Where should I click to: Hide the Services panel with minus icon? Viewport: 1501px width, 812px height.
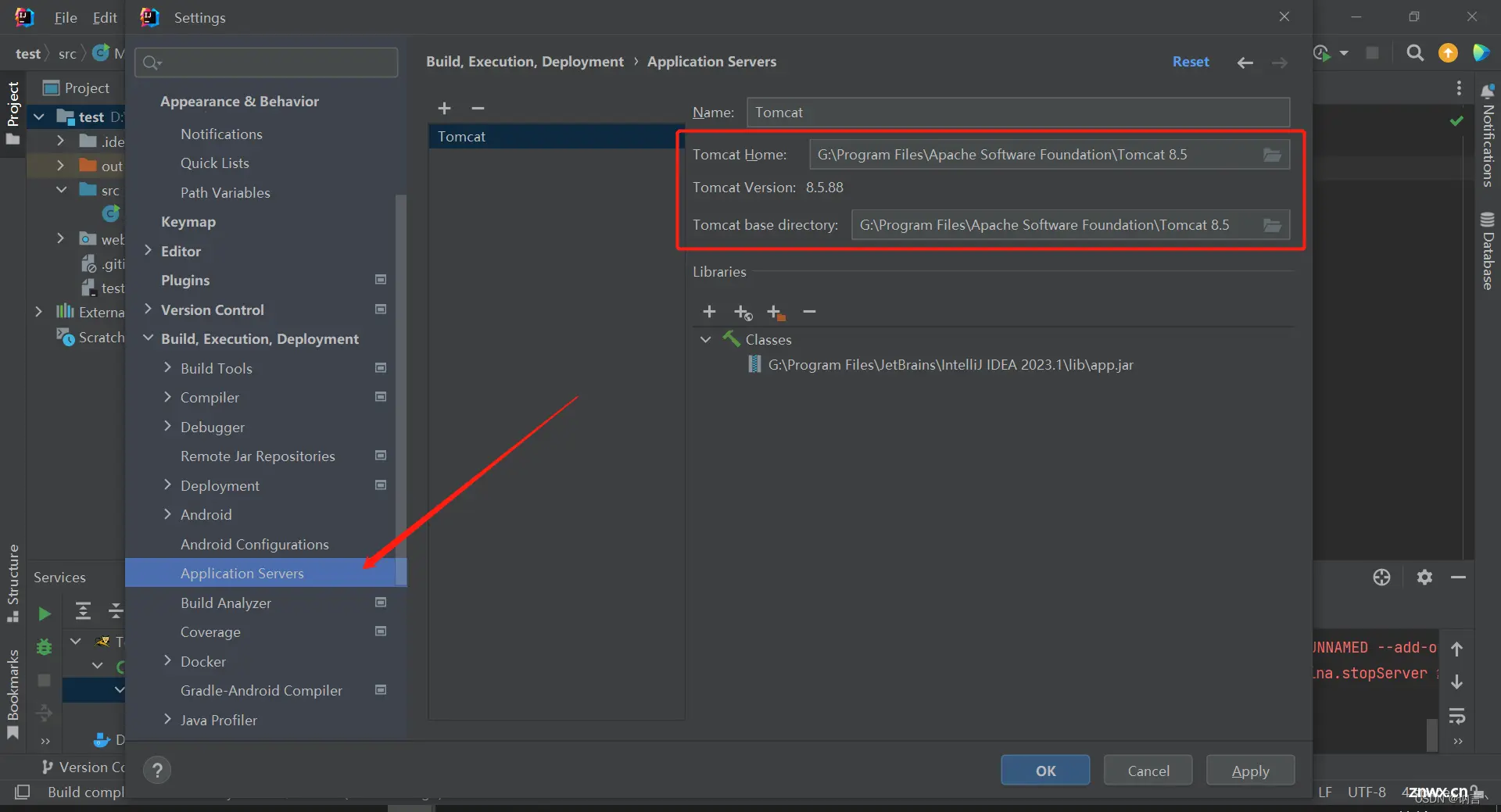tap(1458, 578)
